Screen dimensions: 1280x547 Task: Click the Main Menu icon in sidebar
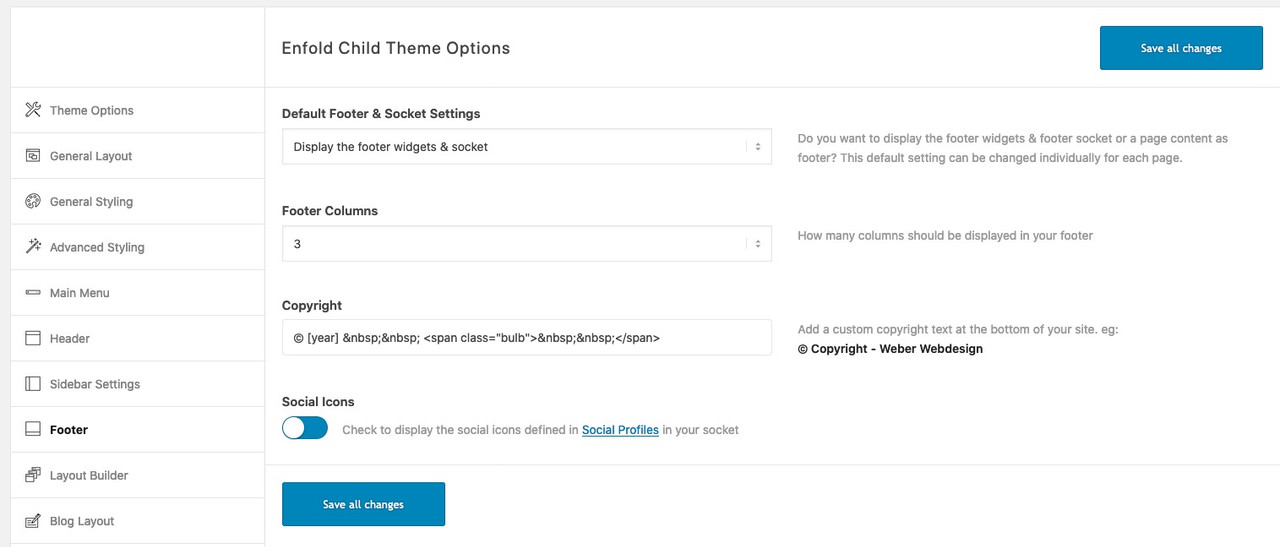[33, 293]
